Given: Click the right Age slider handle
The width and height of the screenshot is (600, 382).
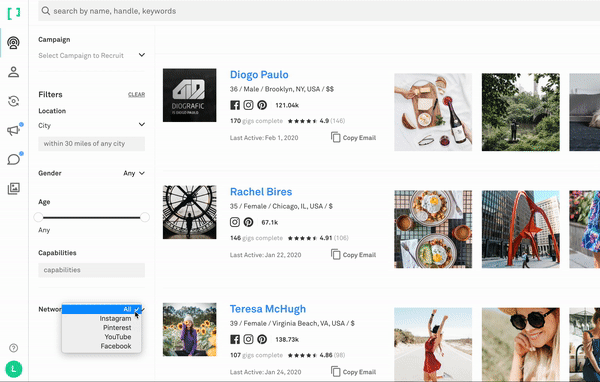Looking at the screenshot, I should [145, 217].
